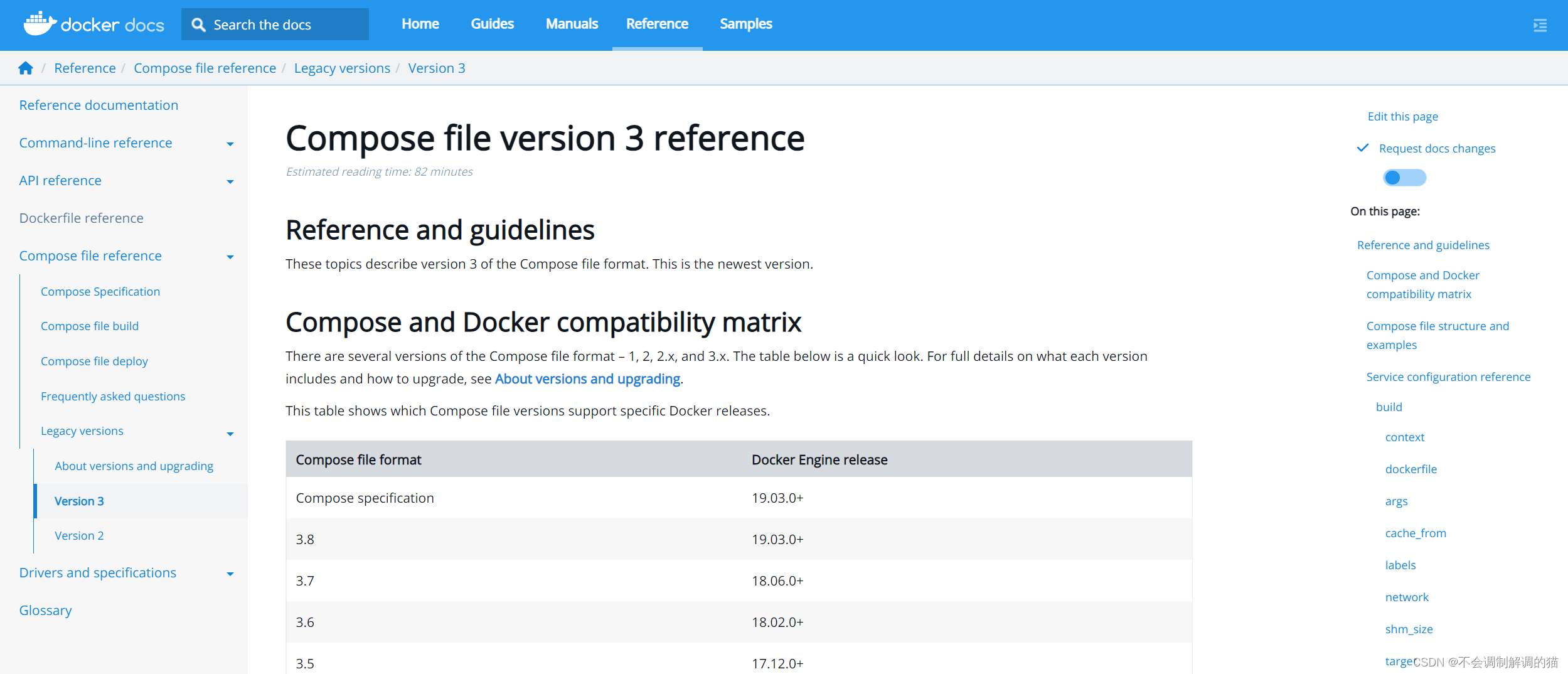Image resolution: width=1568 pixels, height=674 pixels.
Task: Jump to labels in page TOC
Action: coord(1400,565)
